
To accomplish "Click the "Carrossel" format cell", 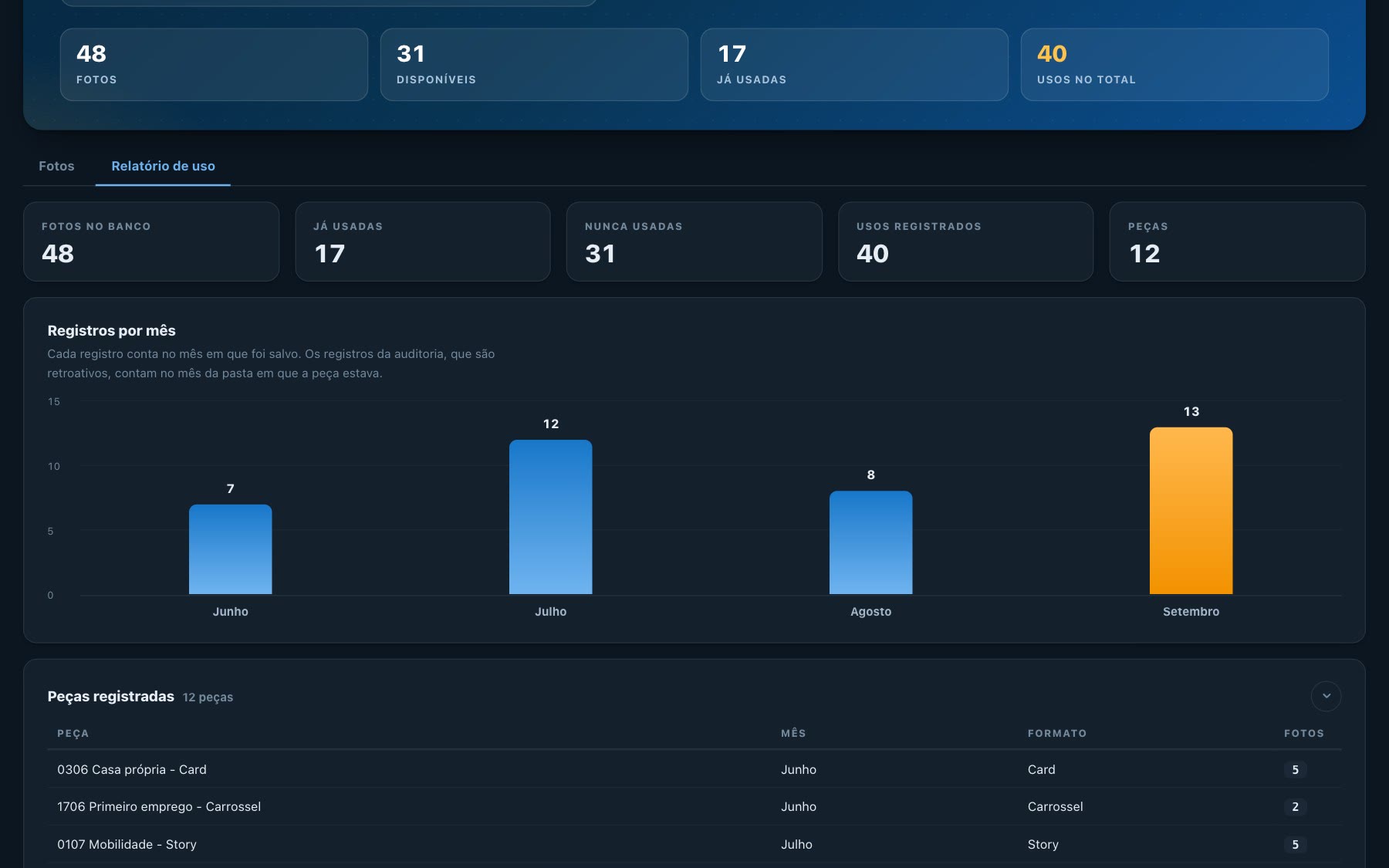I will 1055,806.
